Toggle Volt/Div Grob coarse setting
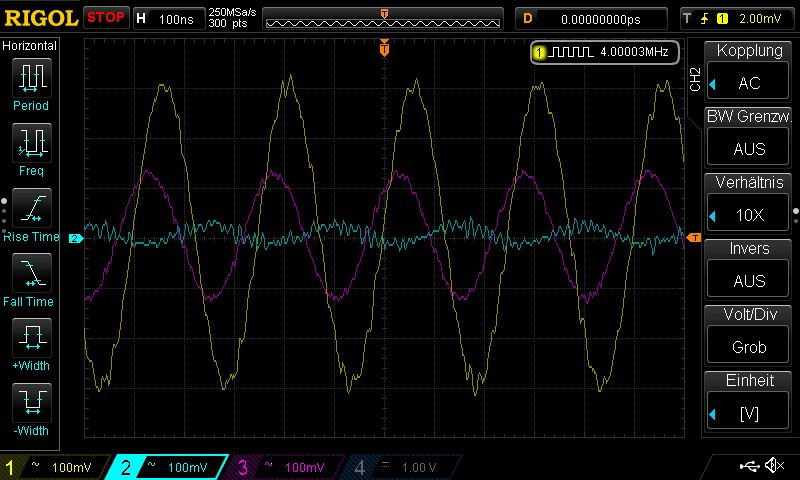Screen dimensions: 800x480 (x=749, y=347)
